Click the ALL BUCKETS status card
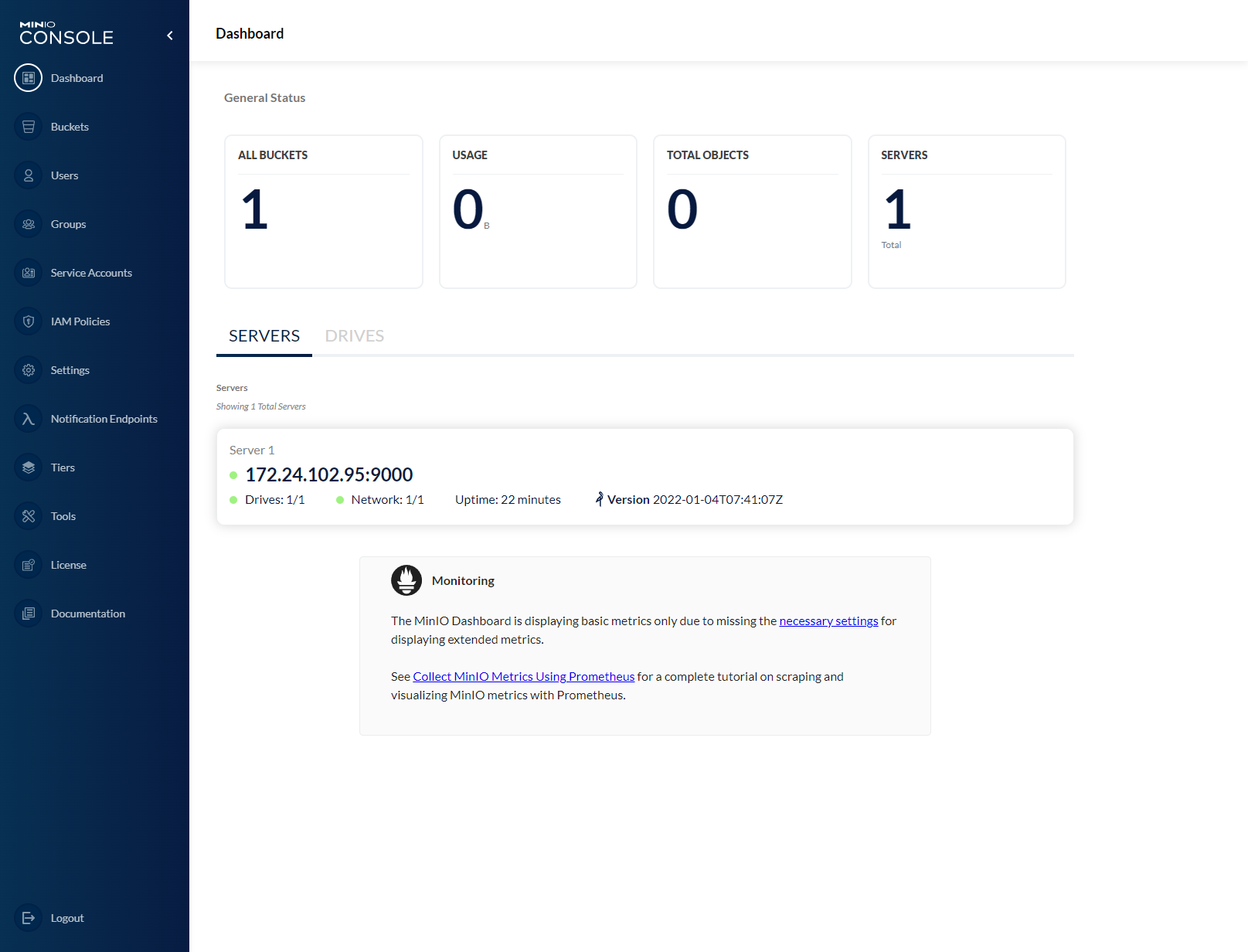Viewport: 1248px width, 952px height. click(x=324, y=212)
